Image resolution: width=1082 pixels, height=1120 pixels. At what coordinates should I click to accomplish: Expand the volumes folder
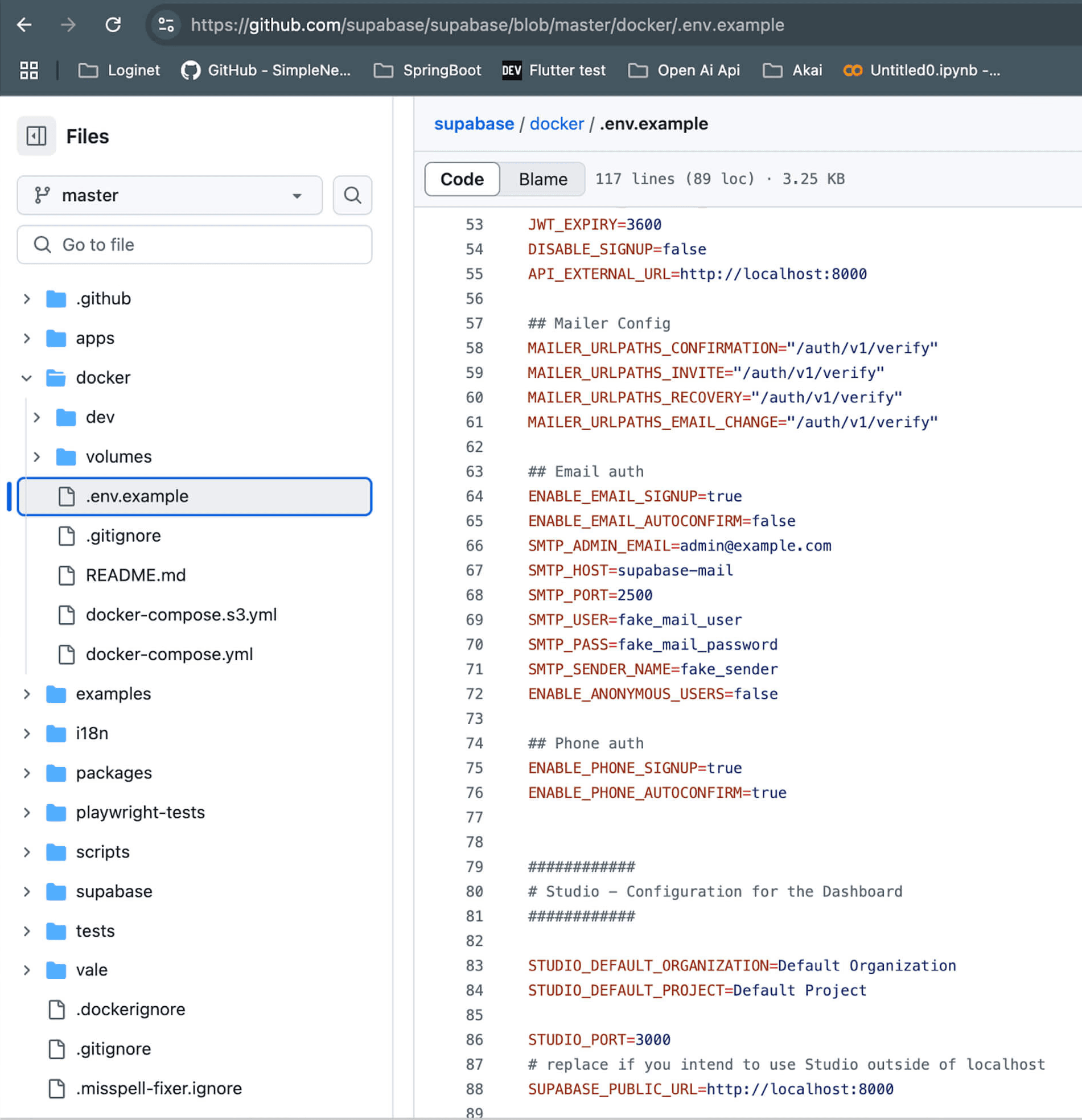pos(36,456)
